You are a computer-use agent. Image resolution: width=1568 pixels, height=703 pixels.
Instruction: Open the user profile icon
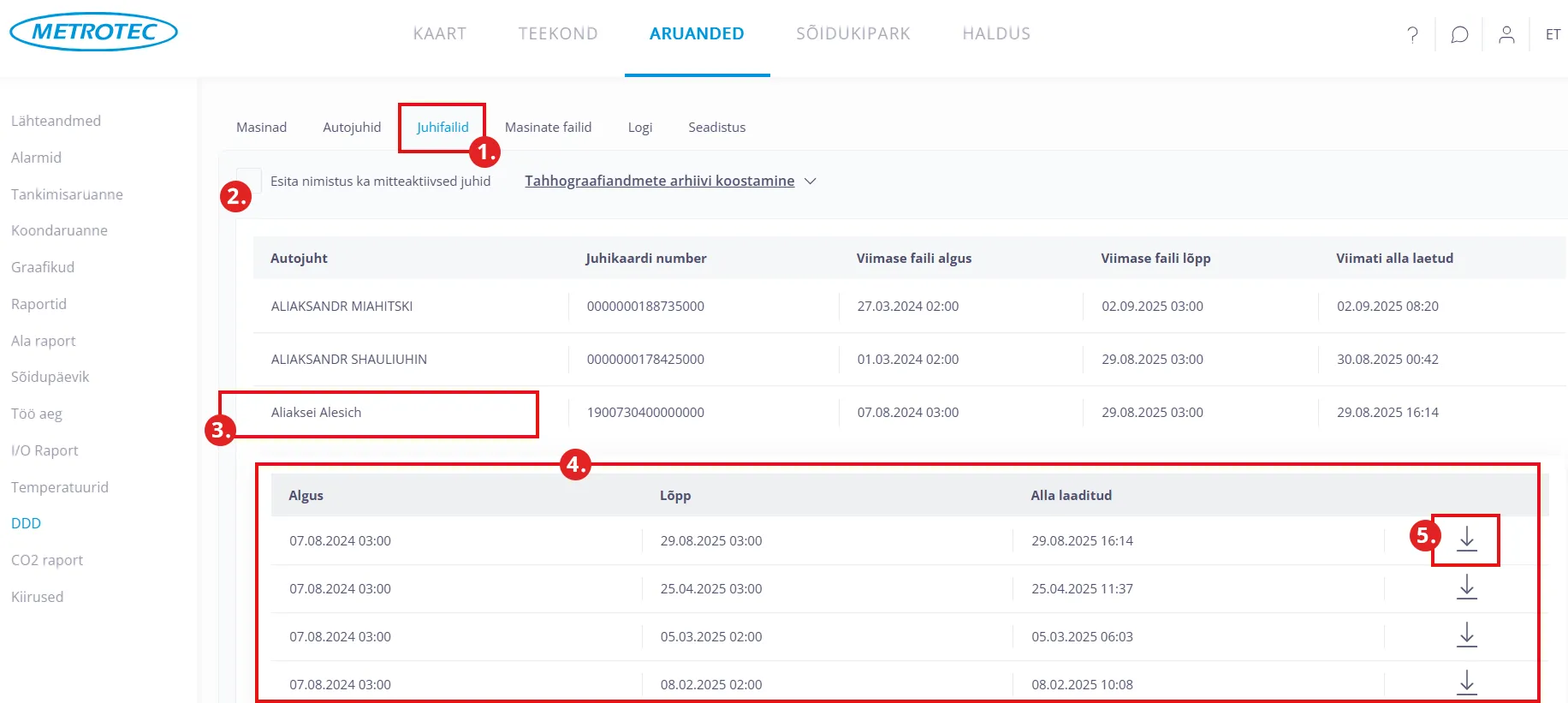[1506, 34]
